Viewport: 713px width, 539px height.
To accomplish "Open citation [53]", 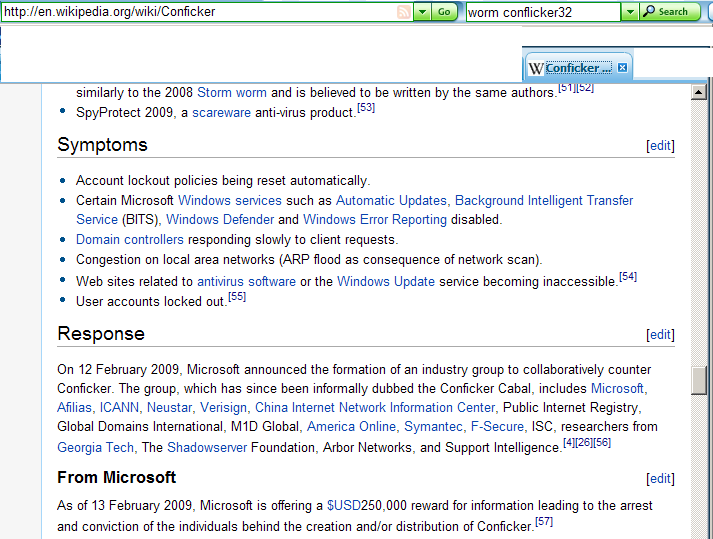I will [x=366, y=108].
